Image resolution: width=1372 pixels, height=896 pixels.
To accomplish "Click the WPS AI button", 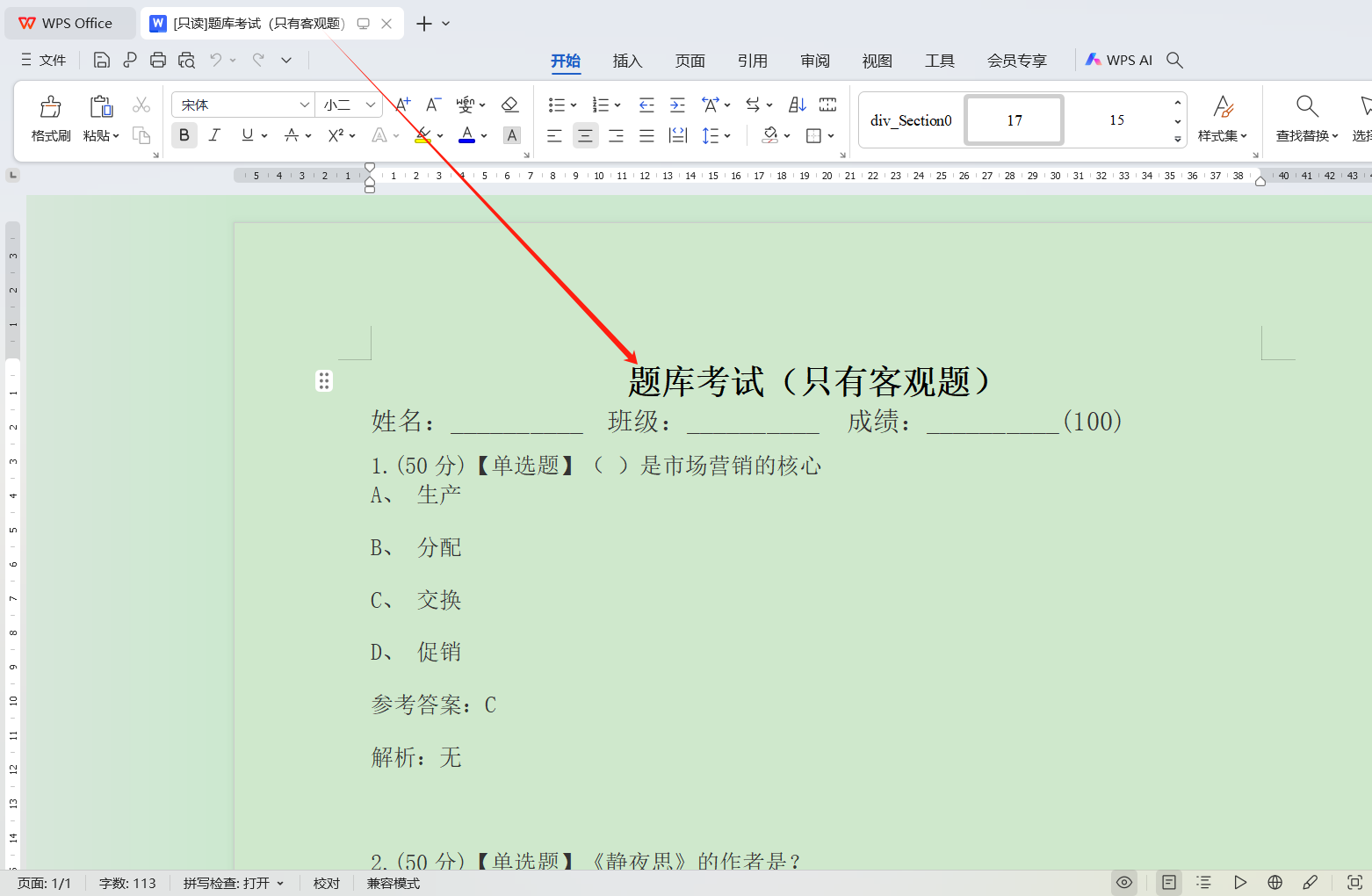I will (x=1119, y=60).
